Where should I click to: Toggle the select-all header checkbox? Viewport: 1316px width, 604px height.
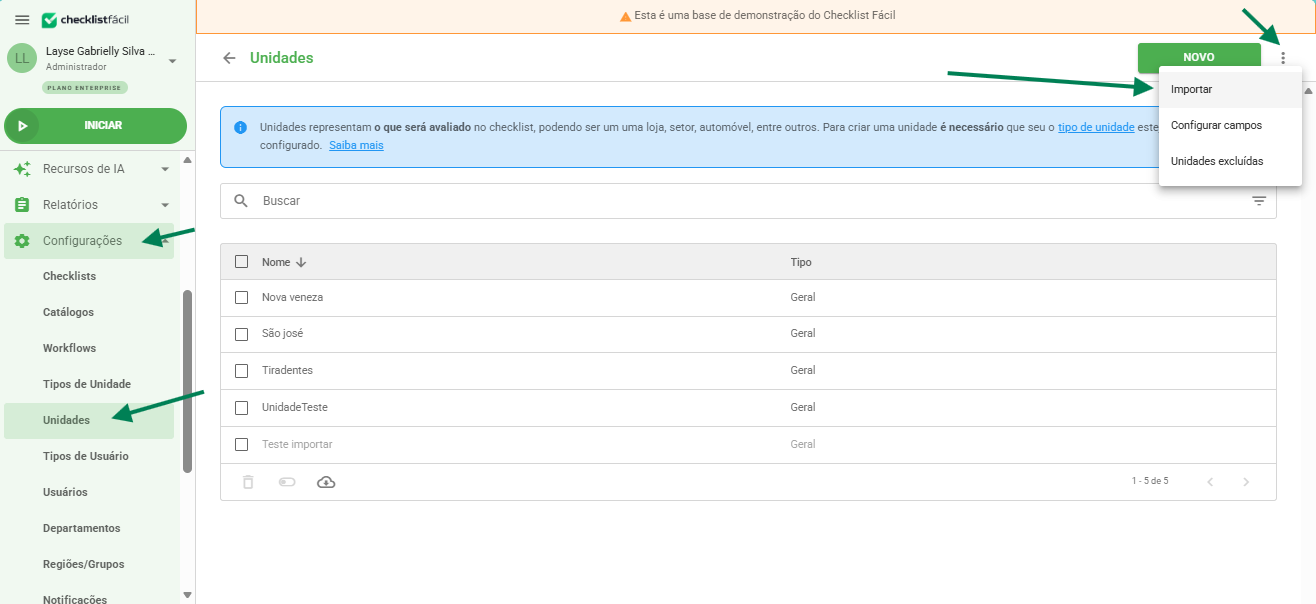tap(241, 262)
